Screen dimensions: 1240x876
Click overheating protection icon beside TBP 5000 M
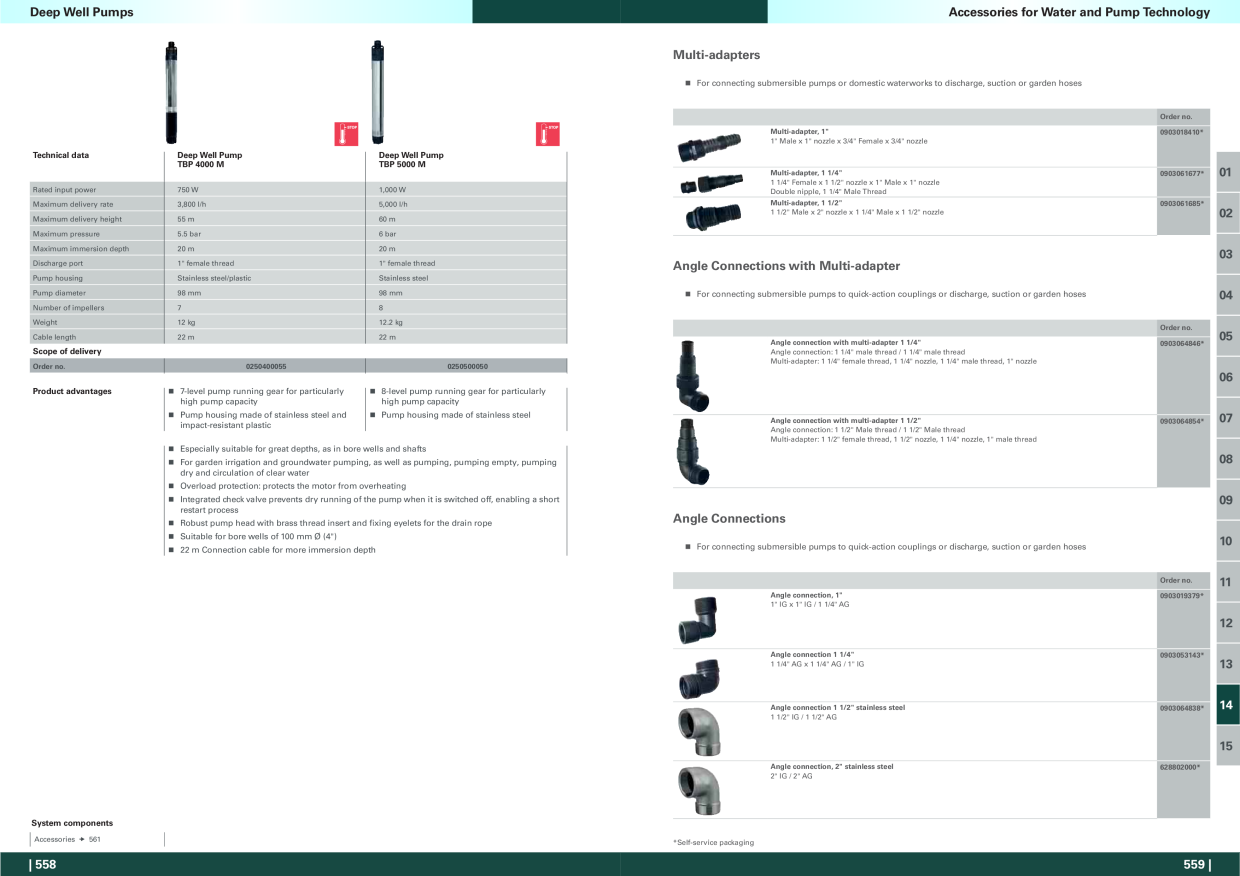tap(548, 134)
